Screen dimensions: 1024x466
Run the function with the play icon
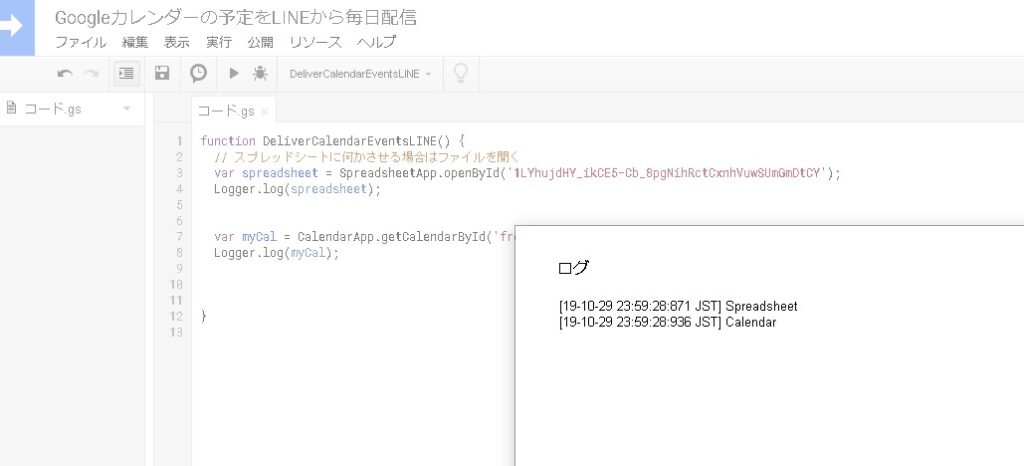tap(233, 73)
